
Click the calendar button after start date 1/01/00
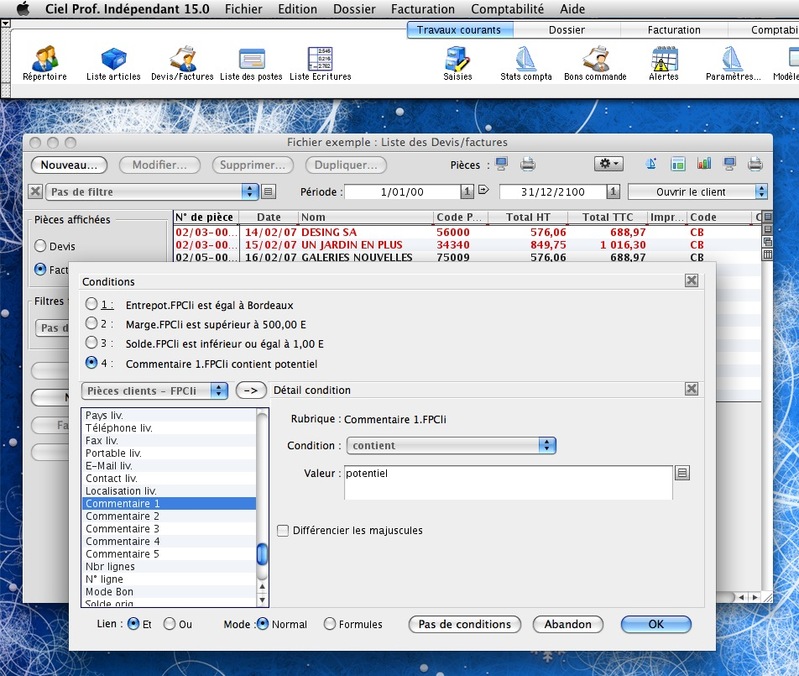pyautogui.click(x=467, y=192)
